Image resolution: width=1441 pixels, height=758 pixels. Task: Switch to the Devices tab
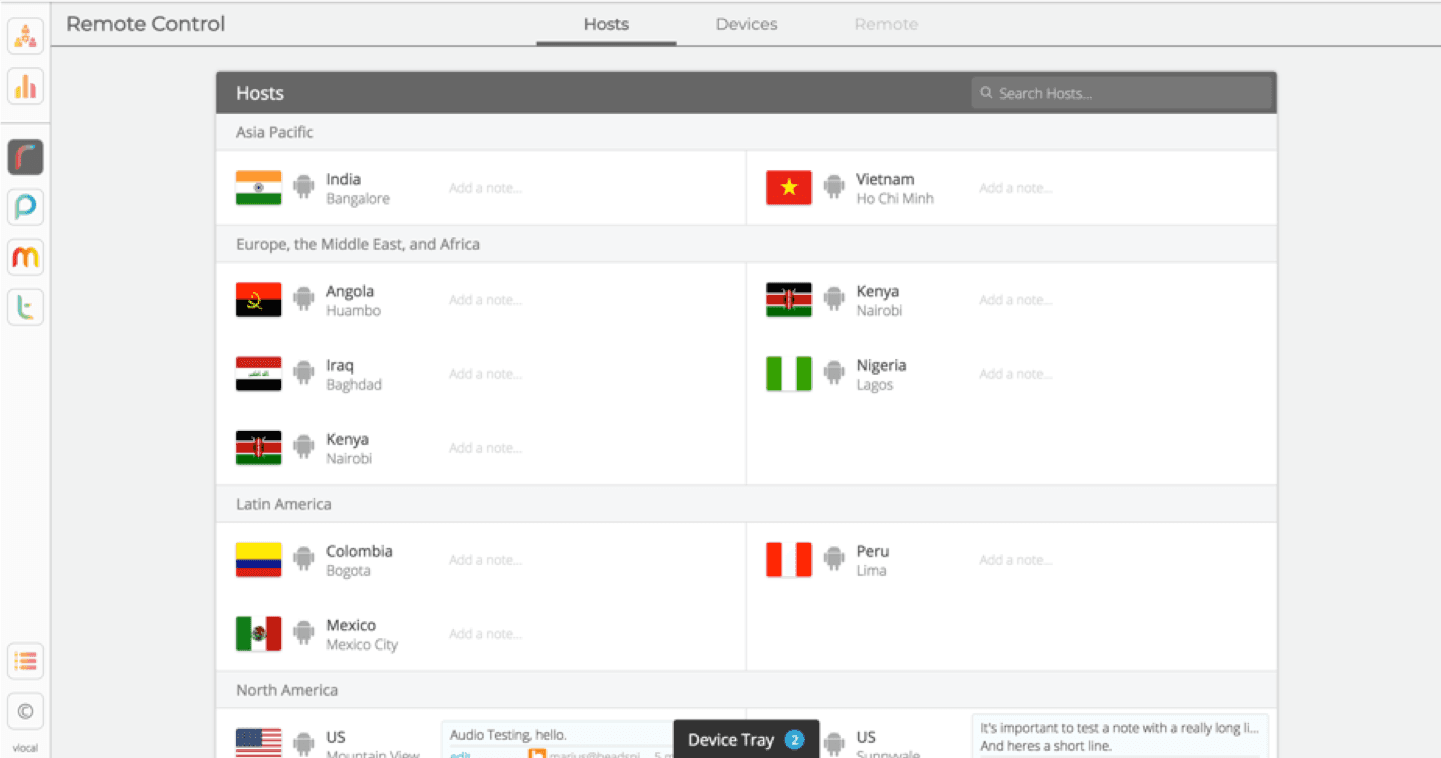[746, 24]
